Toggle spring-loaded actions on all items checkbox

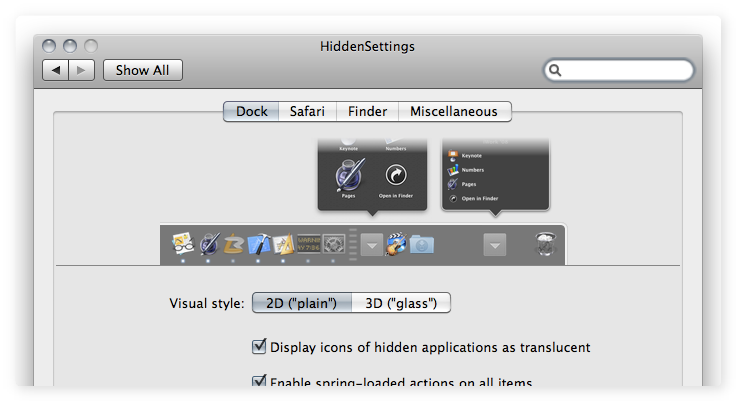(259, 381)
